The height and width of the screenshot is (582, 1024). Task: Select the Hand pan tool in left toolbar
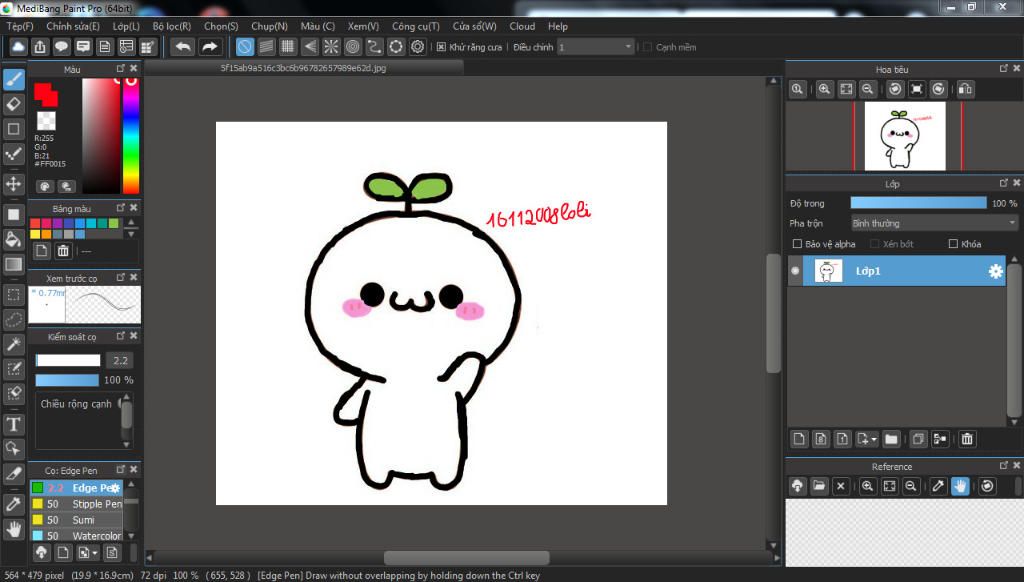click(14, 528)
